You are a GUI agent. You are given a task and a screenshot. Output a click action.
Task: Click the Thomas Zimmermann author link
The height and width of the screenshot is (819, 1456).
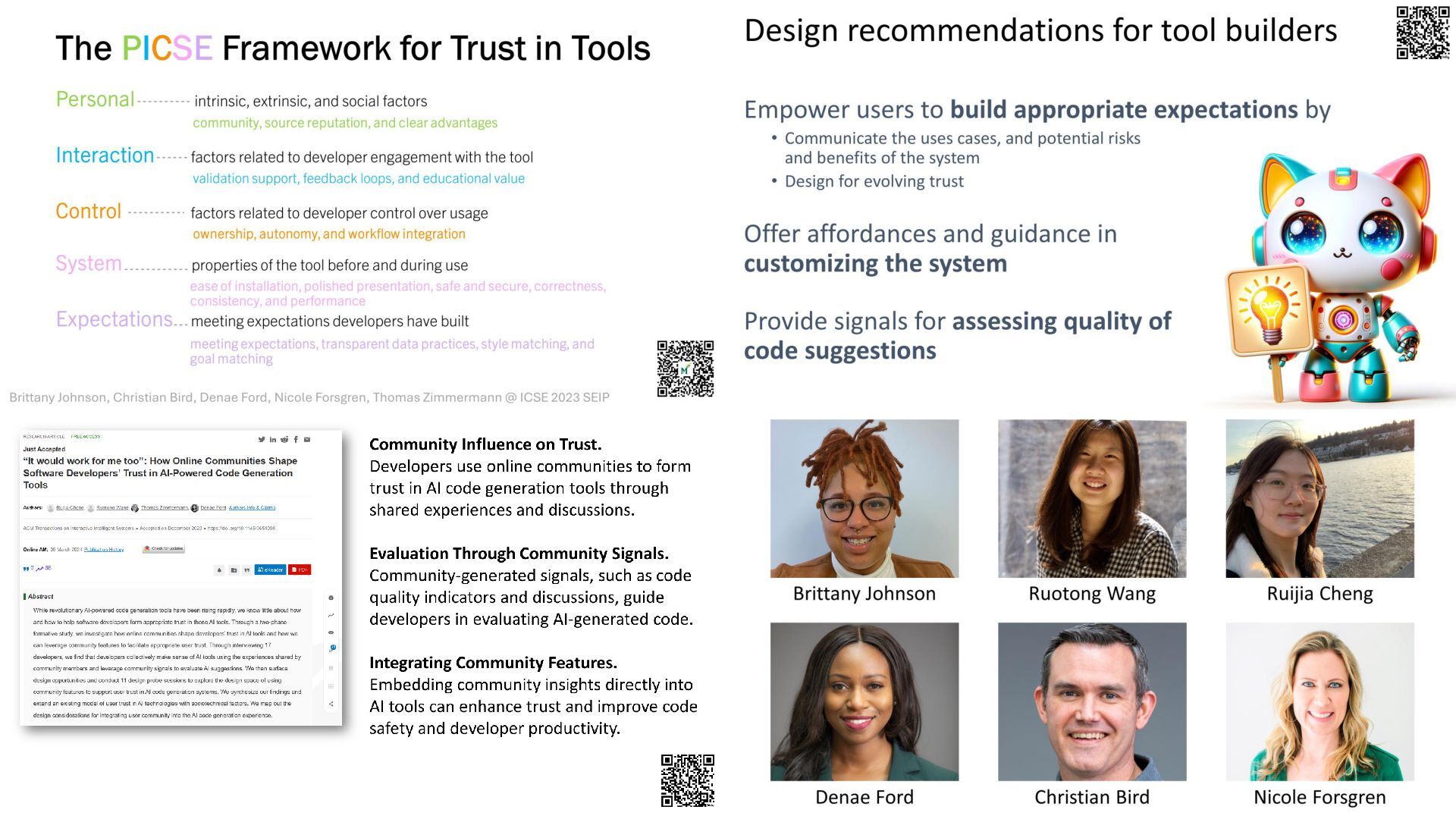click(164, 507)
